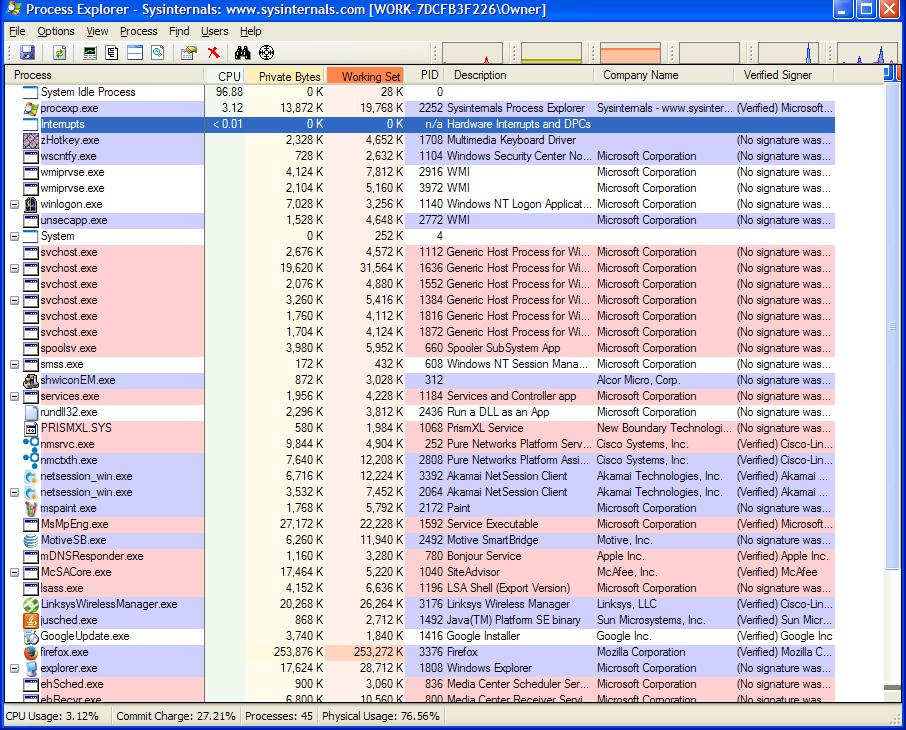The image size is (906, 730).
Task: Collapse the McSACore.exe tree node
Action: click(14, 572)
